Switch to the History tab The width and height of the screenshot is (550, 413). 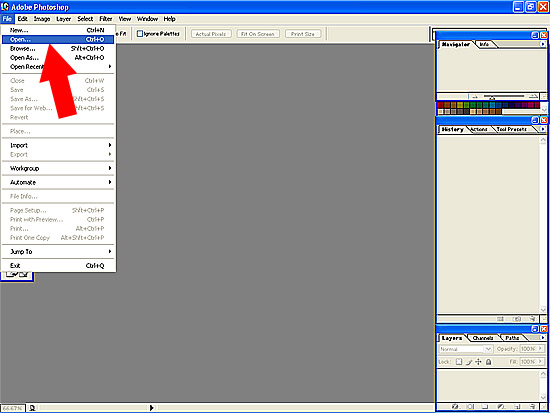(452, 129)
